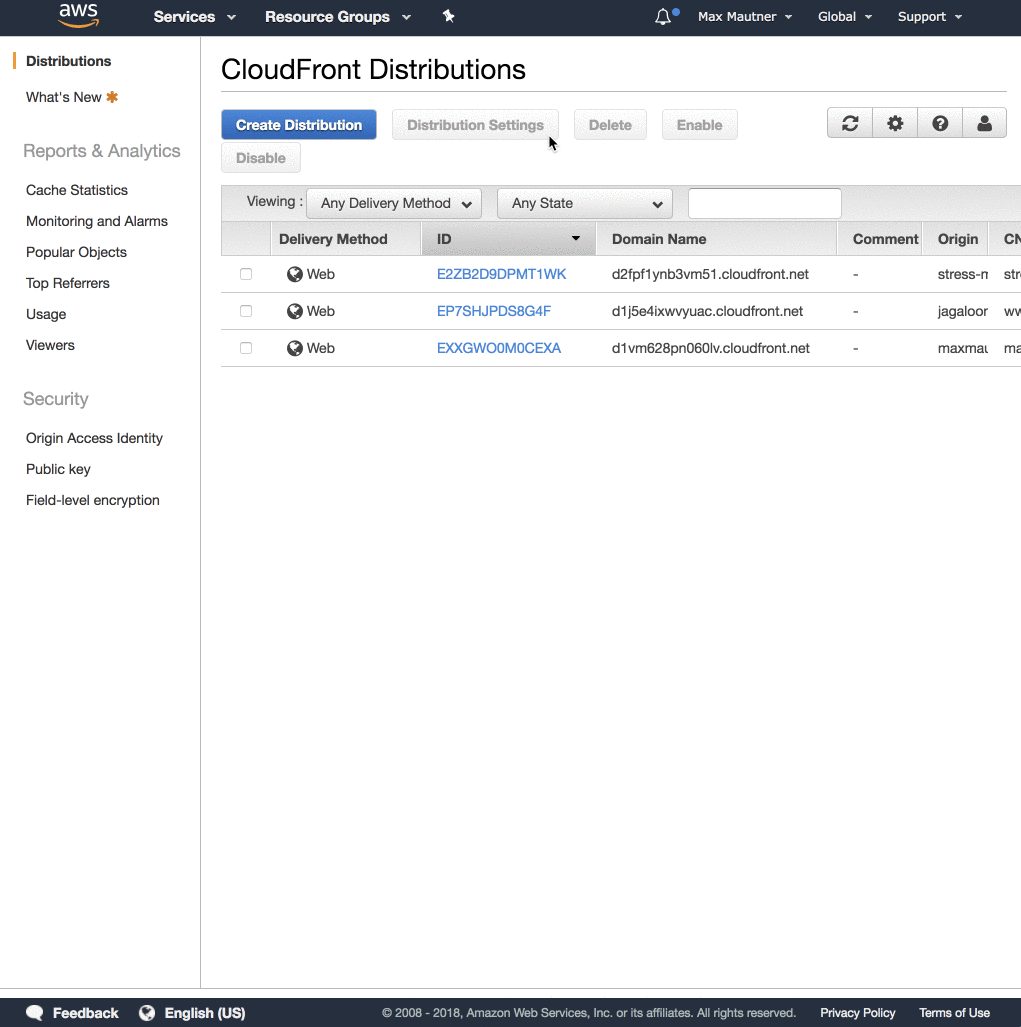
Task: Open the Usage report
Action: [46, 314]
